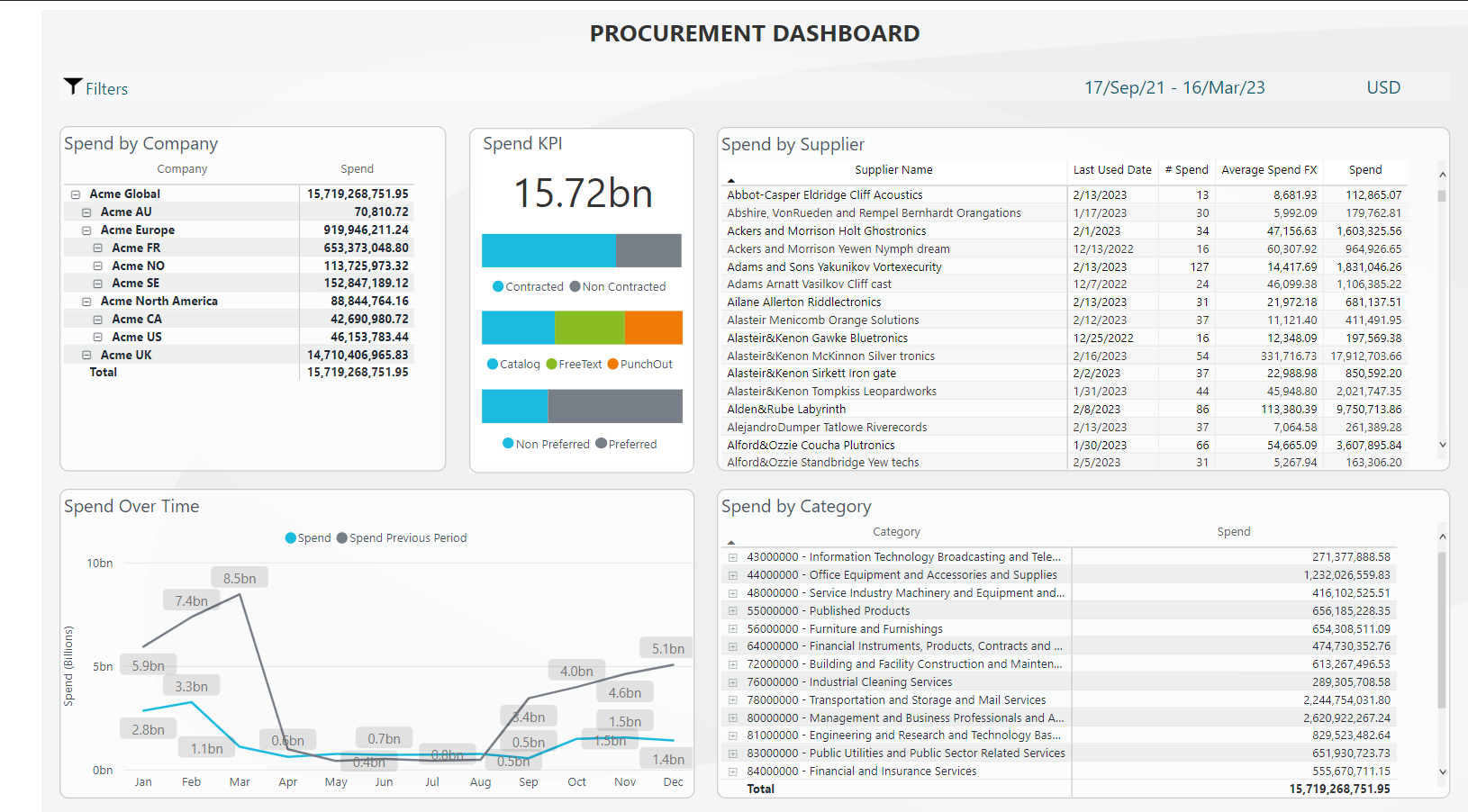Expand category 43000000 Information Technology row
This screenshot has height=812, width=1468.
click(x=733, y=557)
